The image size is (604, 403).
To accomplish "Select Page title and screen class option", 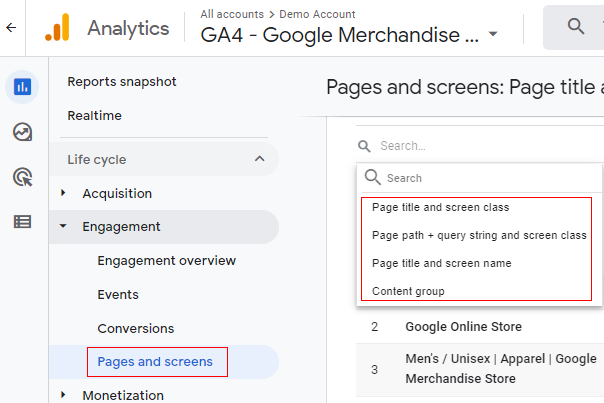I will pos(440,207).
